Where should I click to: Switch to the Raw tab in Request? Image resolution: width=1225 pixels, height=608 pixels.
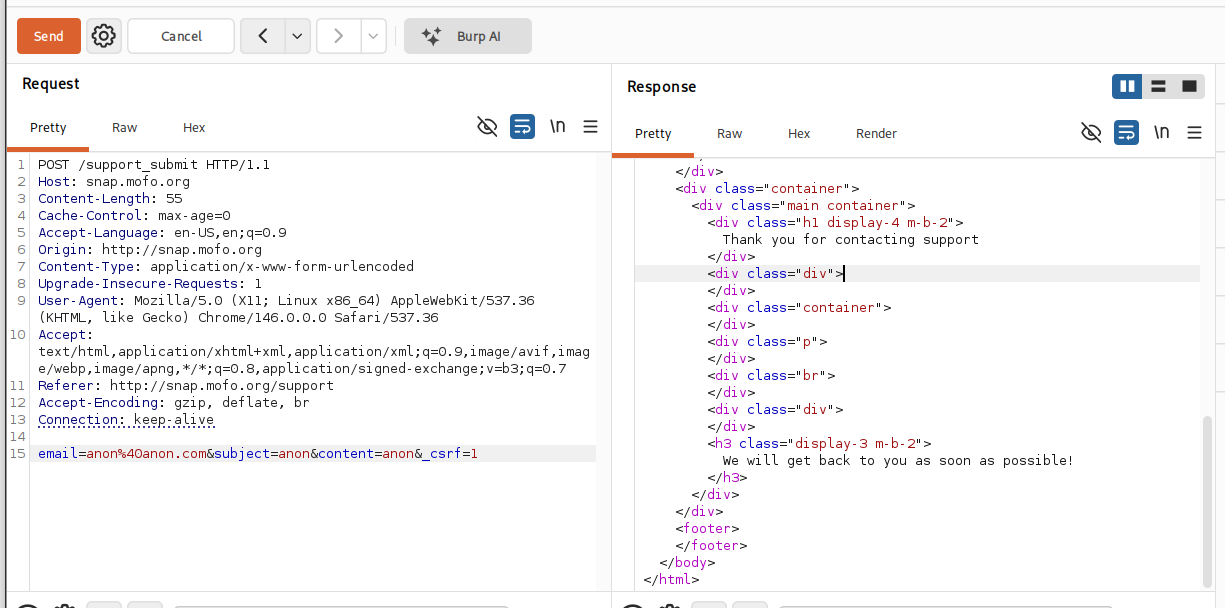click(125, 127)
